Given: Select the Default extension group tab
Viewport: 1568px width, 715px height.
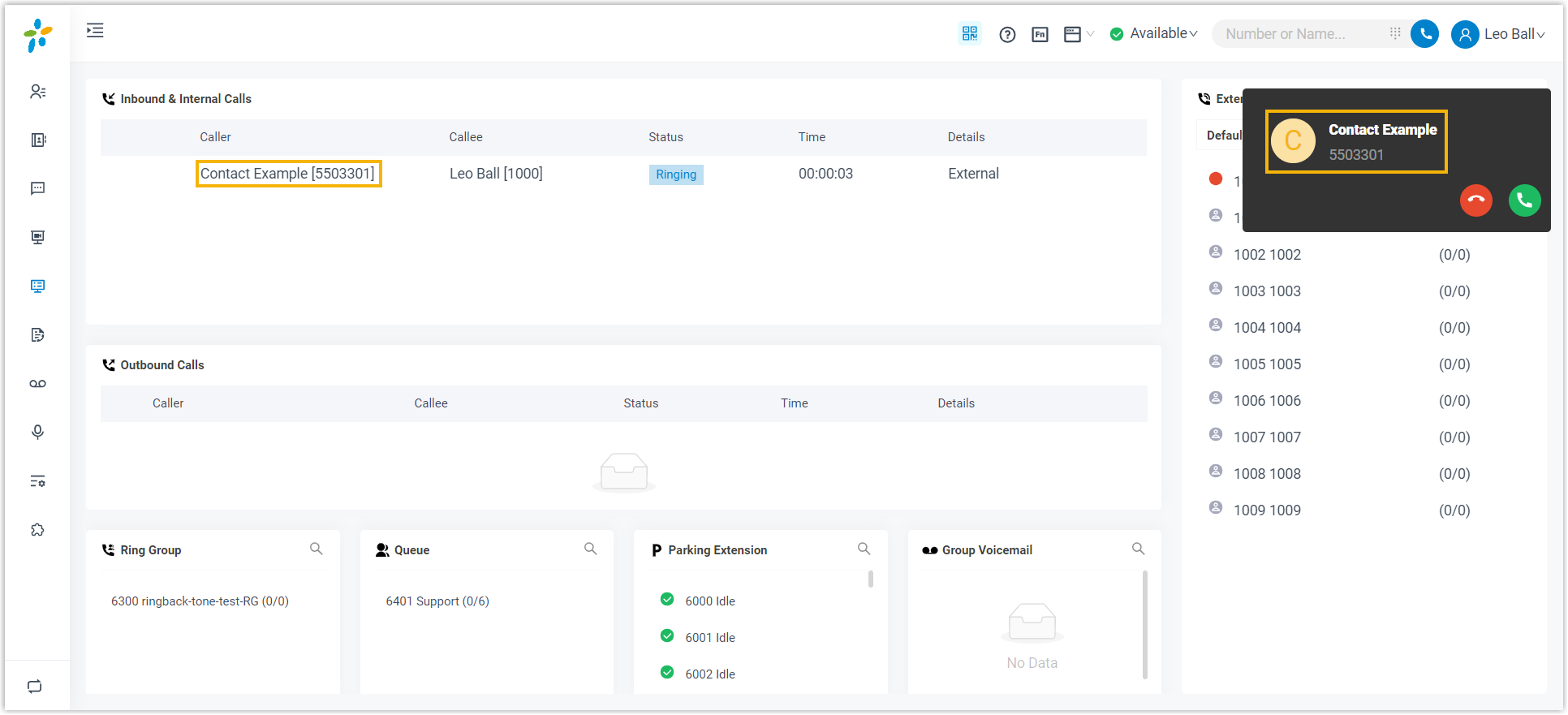Looking at the screenshot, I should click(x=1222, y=136).
